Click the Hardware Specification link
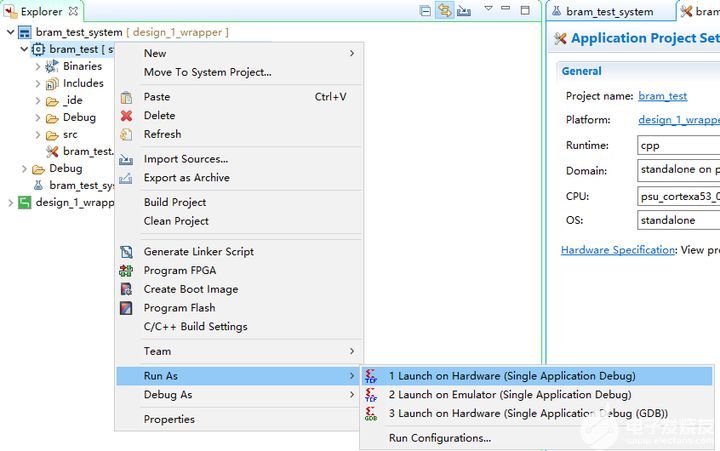The width and height of the screenshot is (720, 451). [x=618, y=250]
